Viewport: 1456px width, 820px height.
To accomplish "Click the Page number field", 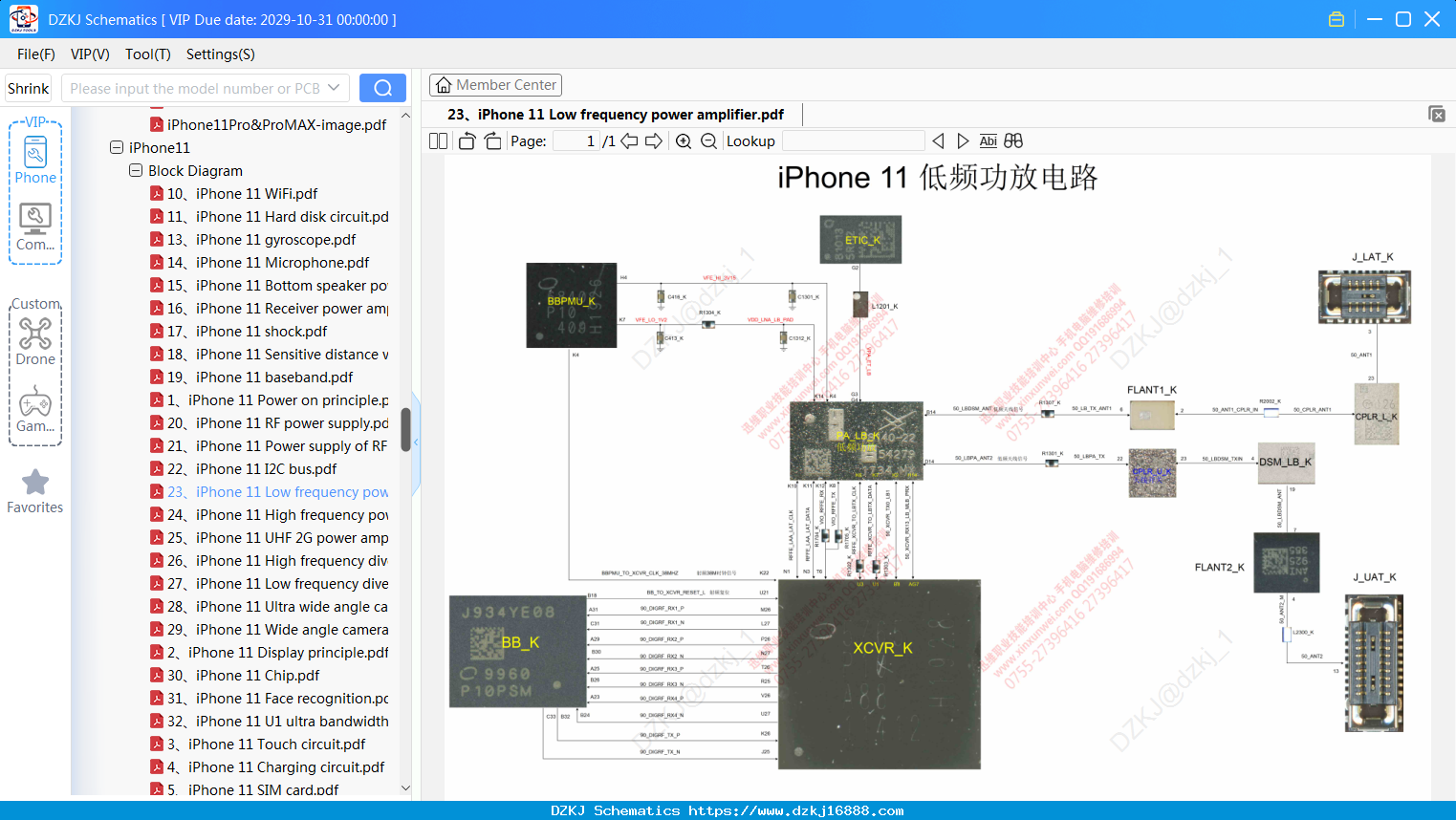I will point(576,141).
